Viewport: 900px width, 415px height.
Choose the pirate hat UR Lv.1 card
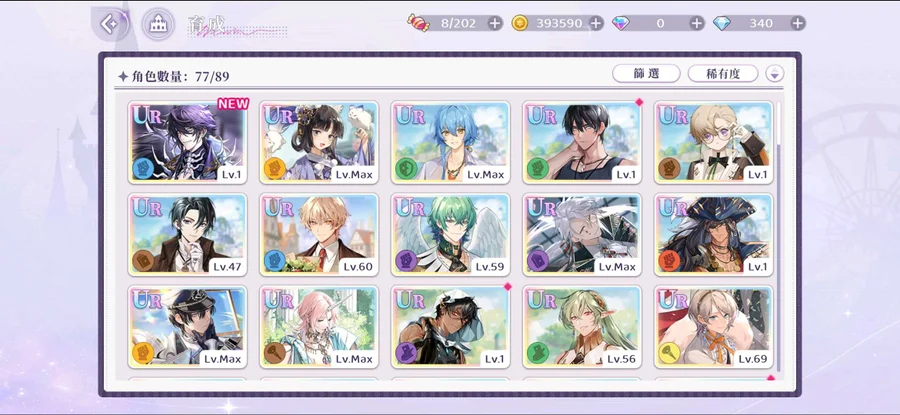[713, 234]
